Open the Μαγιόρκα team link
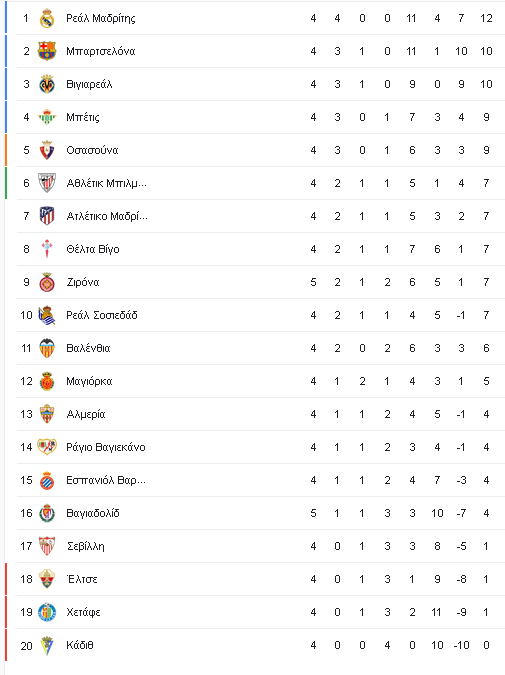505x675 pixels. tap(89, 381)
